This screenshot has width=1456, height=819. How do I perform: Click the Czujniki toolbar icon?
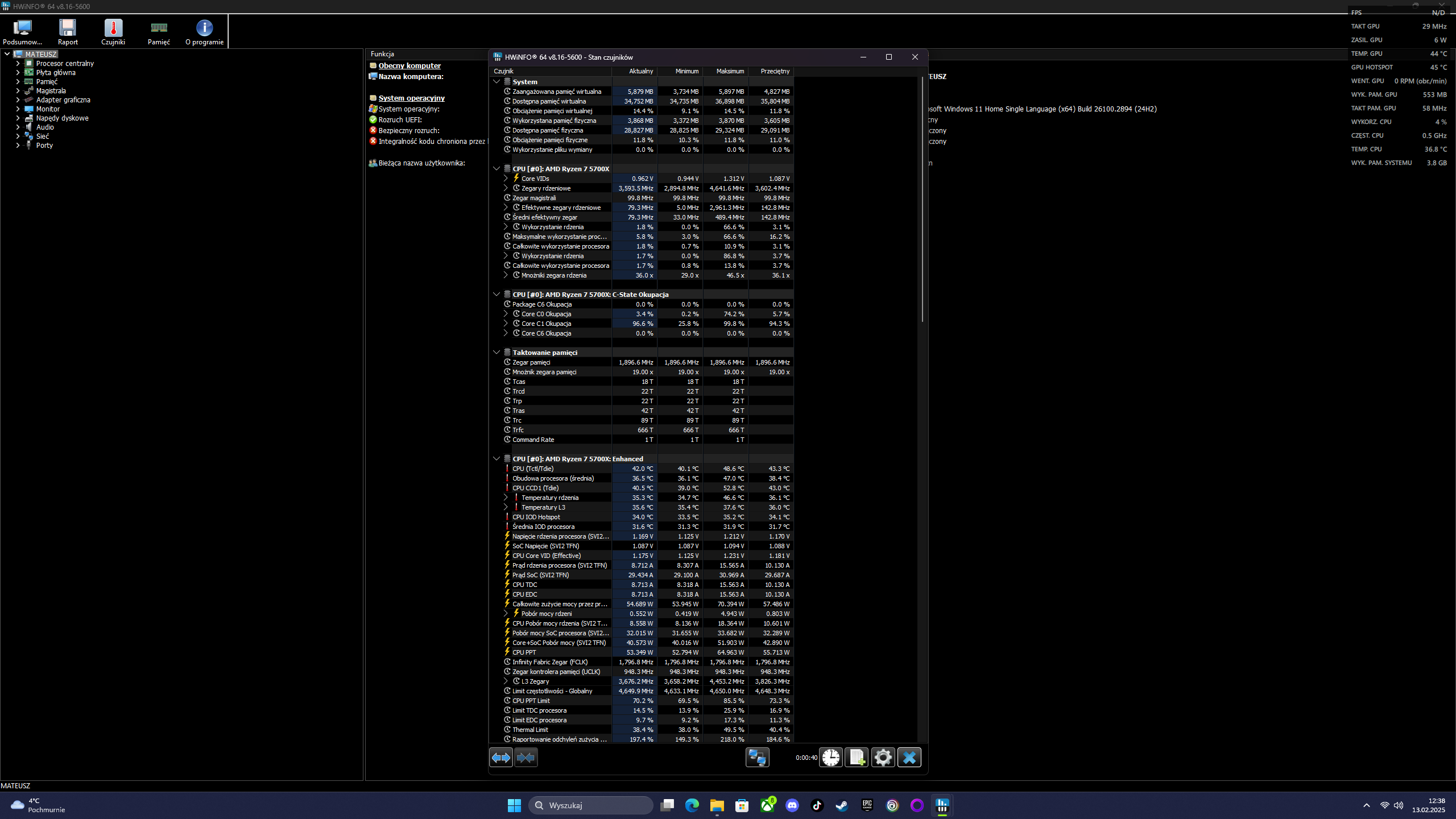coord(113,32)
